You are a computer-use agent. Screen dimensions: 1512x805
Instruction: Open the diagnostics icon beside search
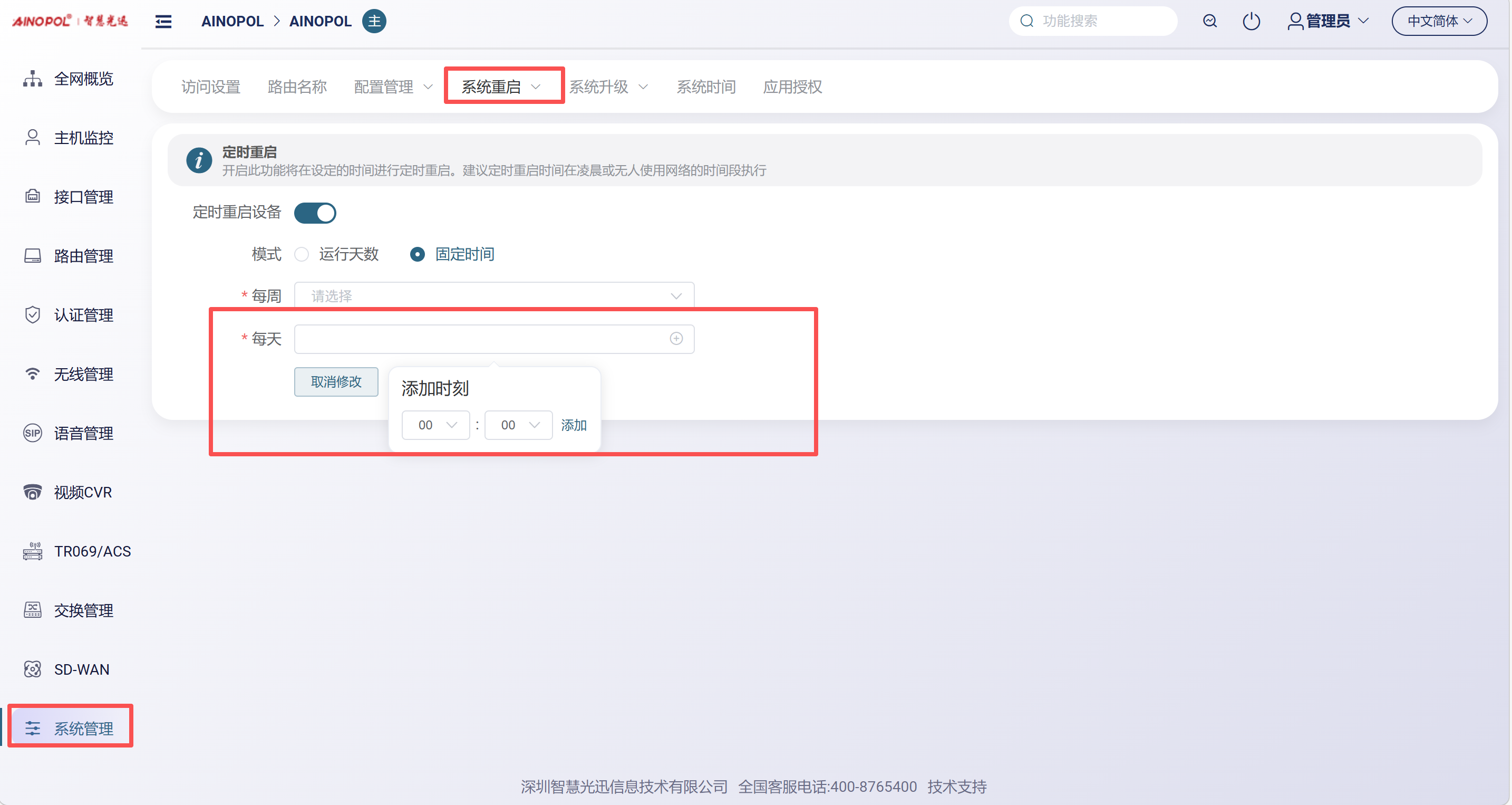[x=1210, y=22]
